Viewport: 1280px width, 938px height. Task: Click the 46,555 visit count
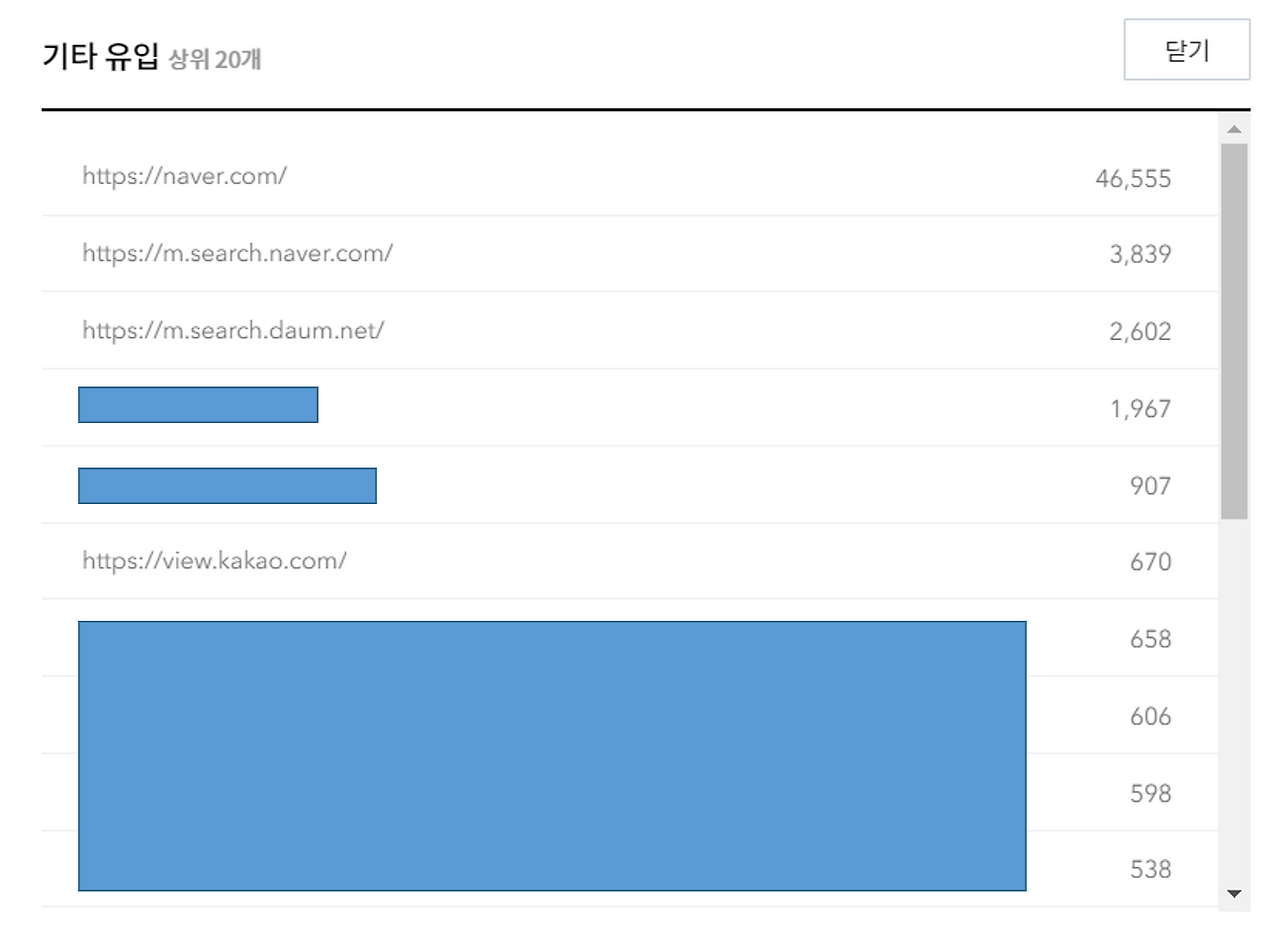1133,179
